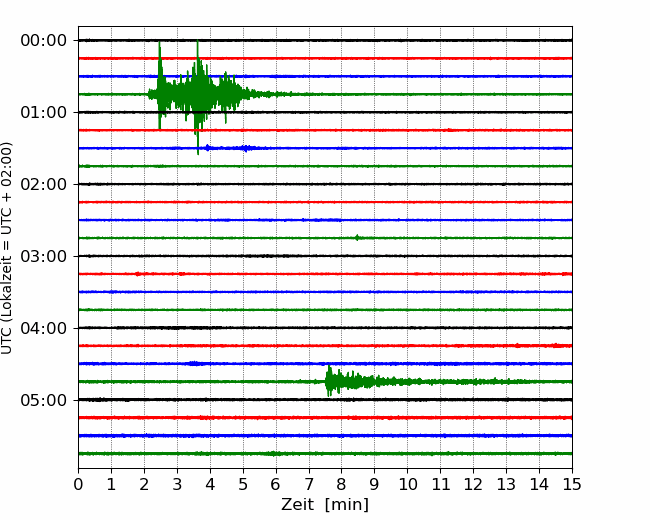Click x-axis tick label 13
This screenshot has height=520, width=650.
point(506,484)
